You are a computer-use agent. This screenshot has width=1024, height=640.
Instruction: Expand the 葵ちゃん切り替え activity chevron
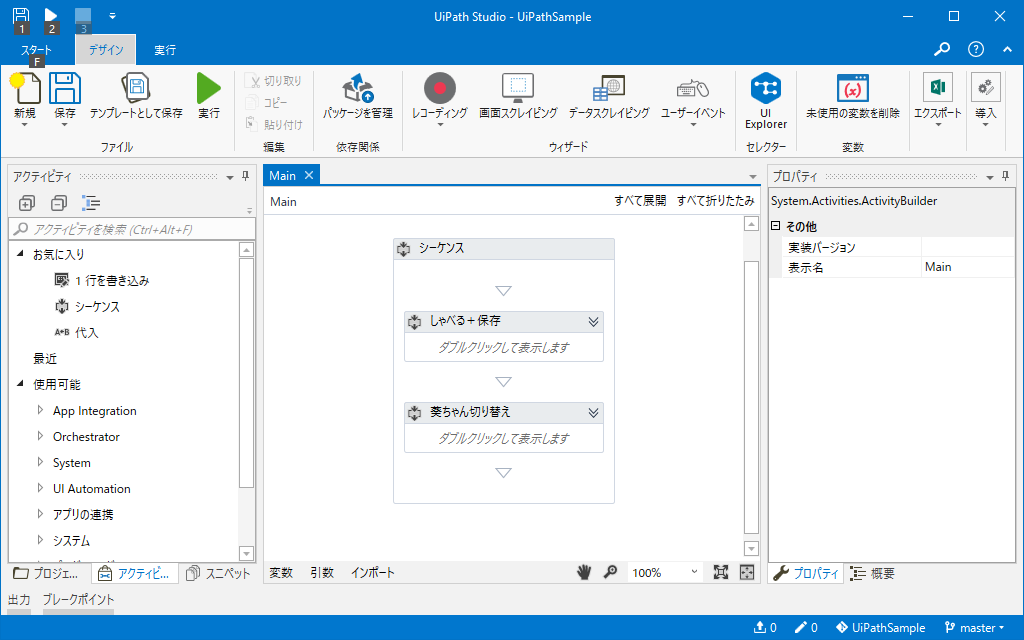(x=593, y=413)
